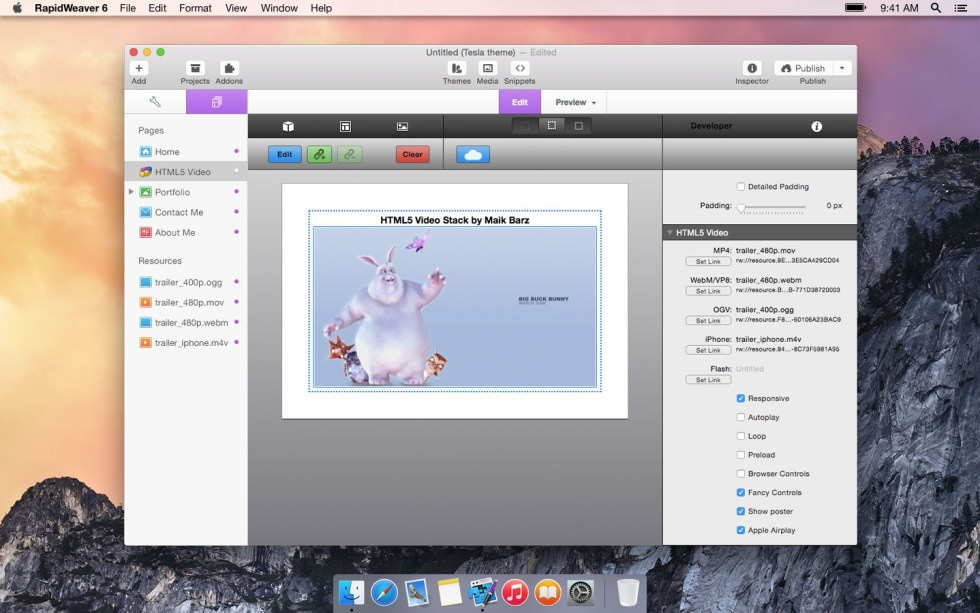The width and height of the screenshot is (980, 613).
Task: Open iBooks from the Dock
Action: tap(548, 592)
